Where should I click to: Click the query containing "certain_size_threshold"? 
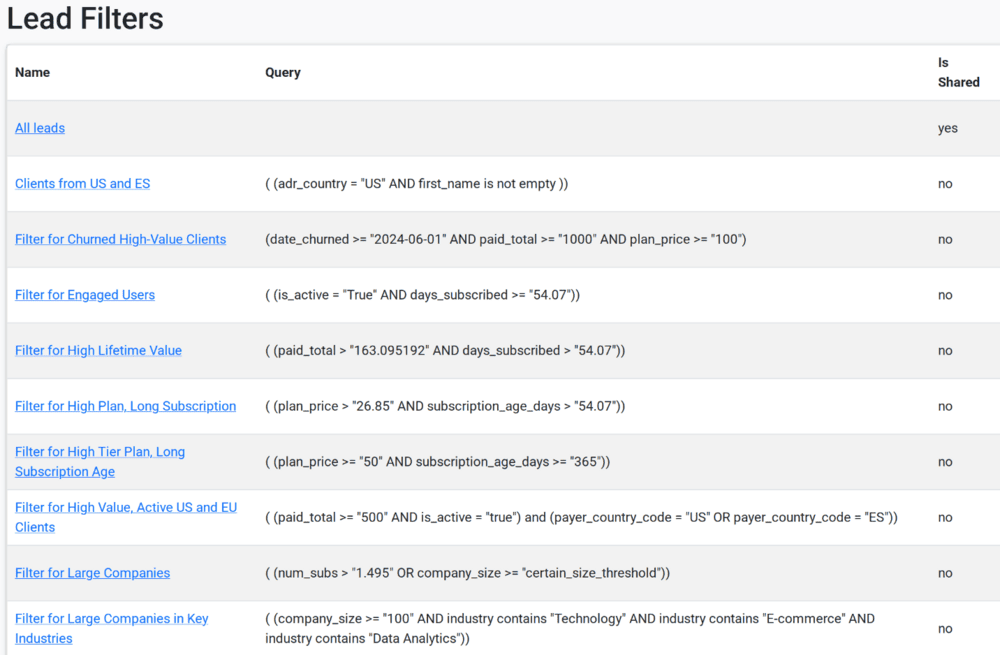467,573
